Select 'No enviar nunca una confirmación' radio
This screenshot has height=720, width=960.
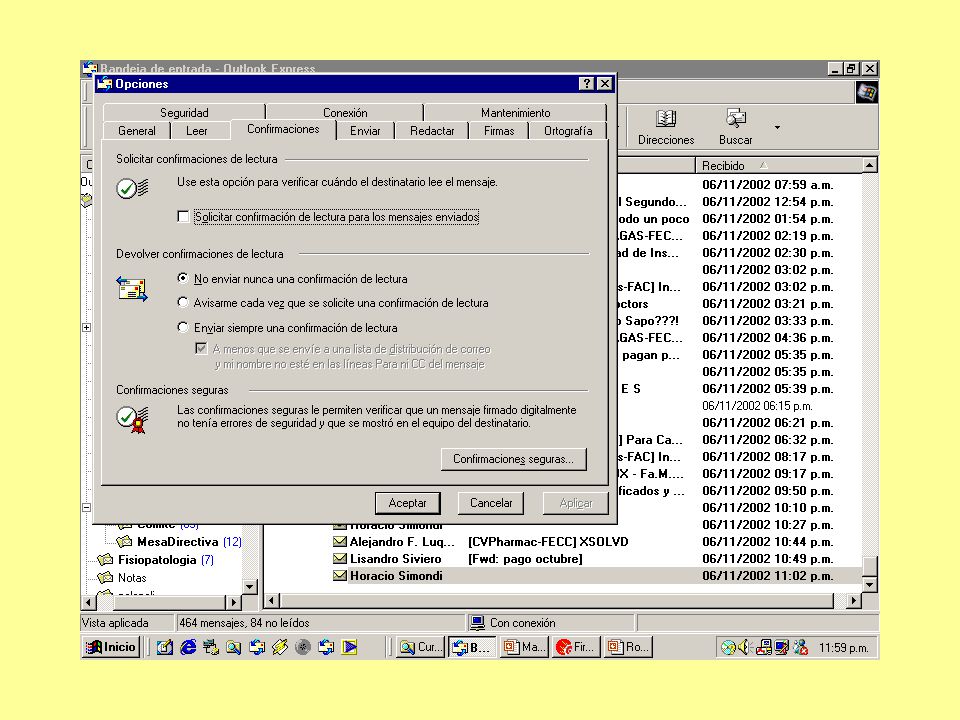tap(182, 278)
